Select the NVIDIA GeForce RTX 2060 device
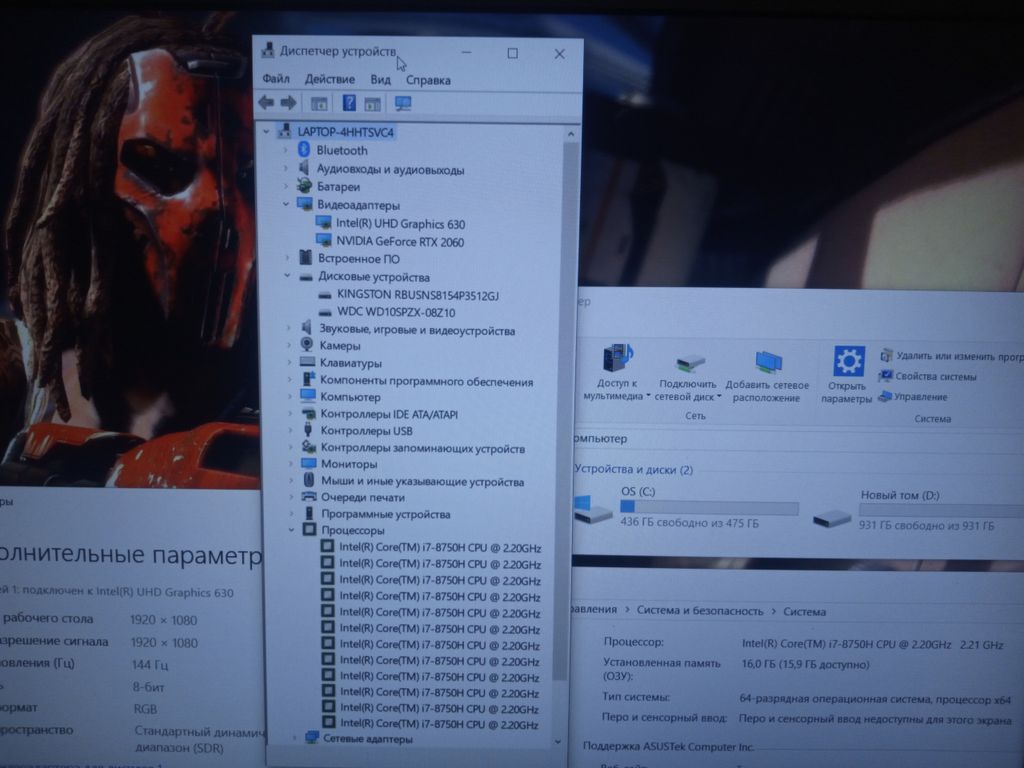Screen dimensions: 1024x768 click(400, 242)
